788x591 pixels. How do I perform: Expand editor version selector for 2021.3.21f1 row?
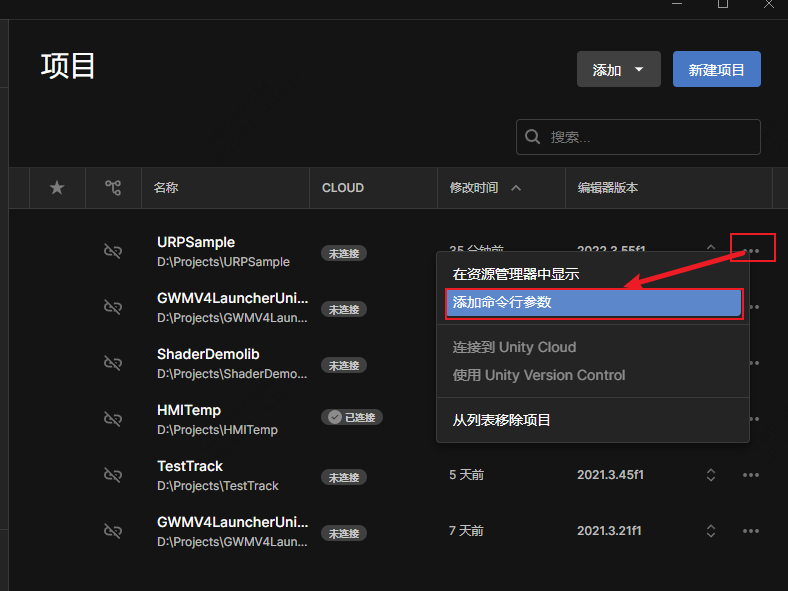point(711,531)
